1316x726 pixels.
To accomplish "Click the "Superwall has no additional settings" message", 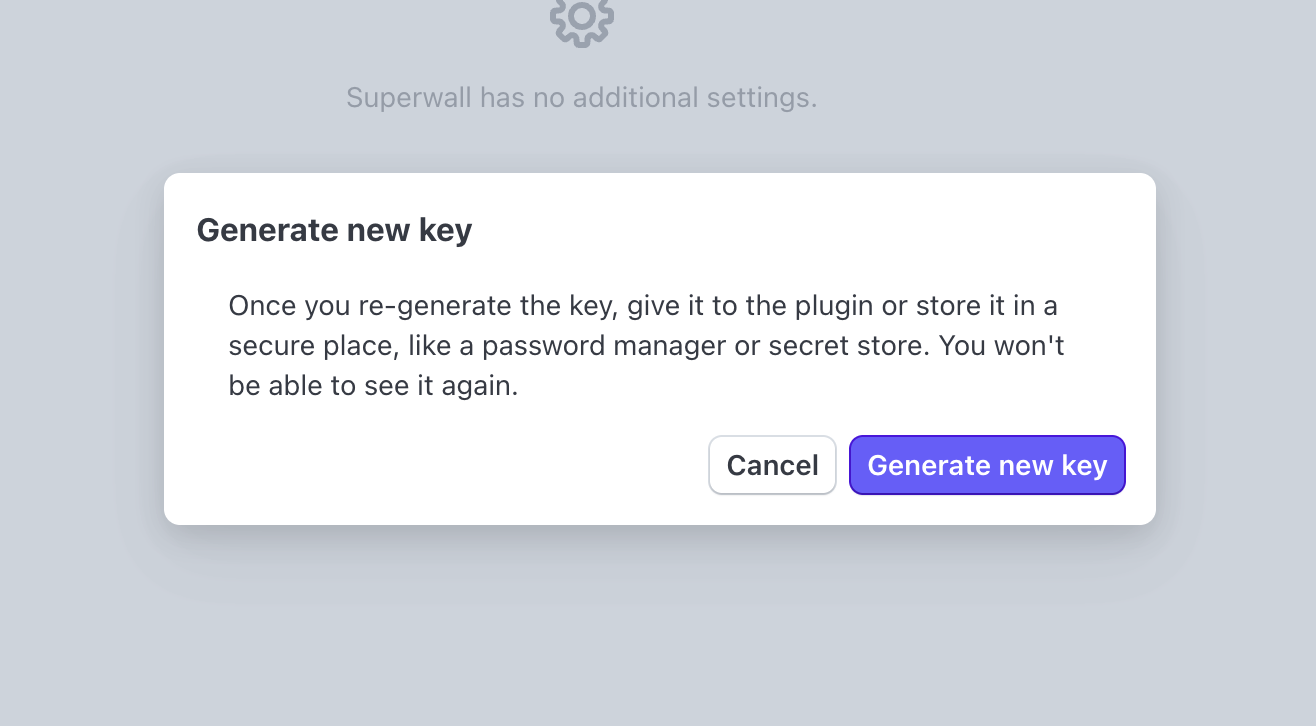I will (x=581, y=98).
